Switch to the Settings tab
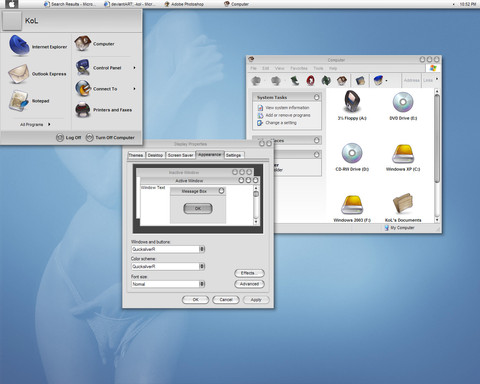 point(234,155)
